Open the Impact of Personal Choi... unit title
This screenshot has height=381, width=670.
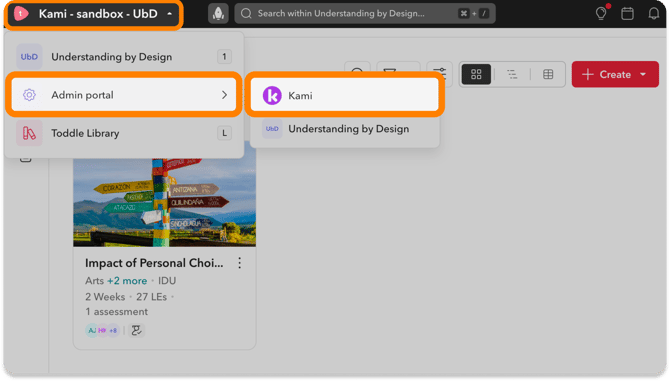tap(154, 263)
